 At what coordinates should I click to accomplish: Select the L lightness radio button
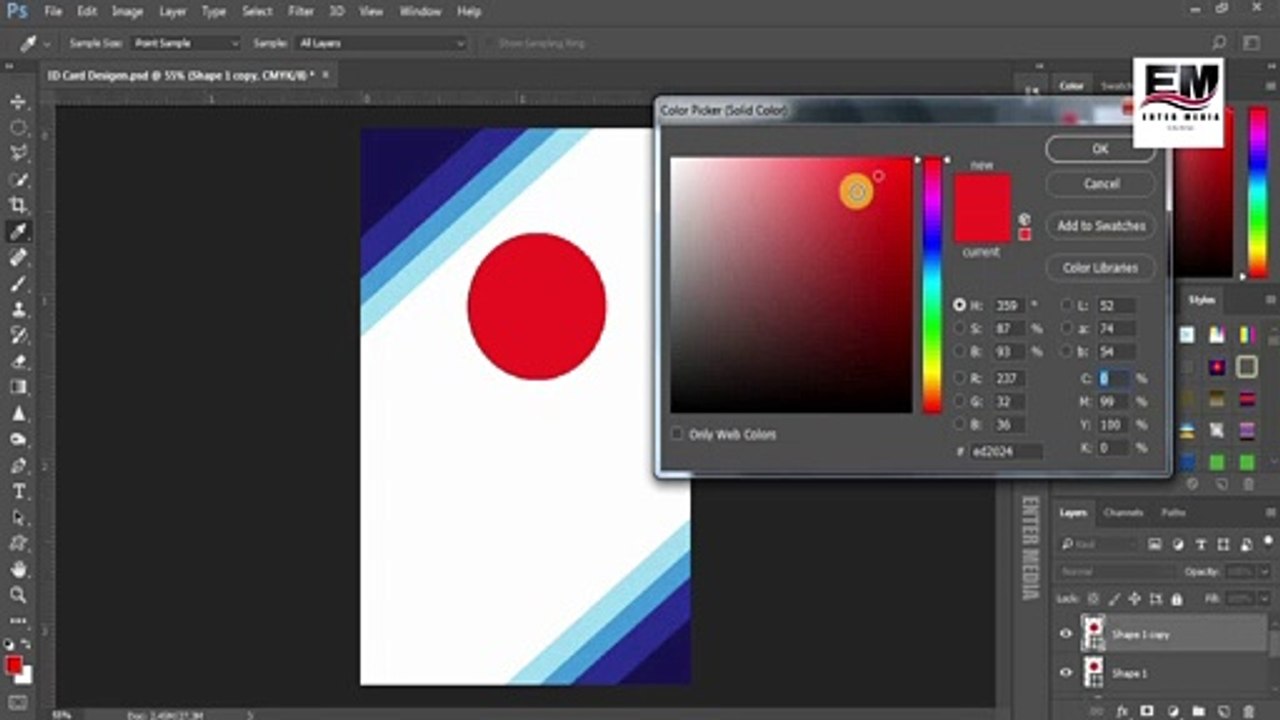click(1067, 305)
